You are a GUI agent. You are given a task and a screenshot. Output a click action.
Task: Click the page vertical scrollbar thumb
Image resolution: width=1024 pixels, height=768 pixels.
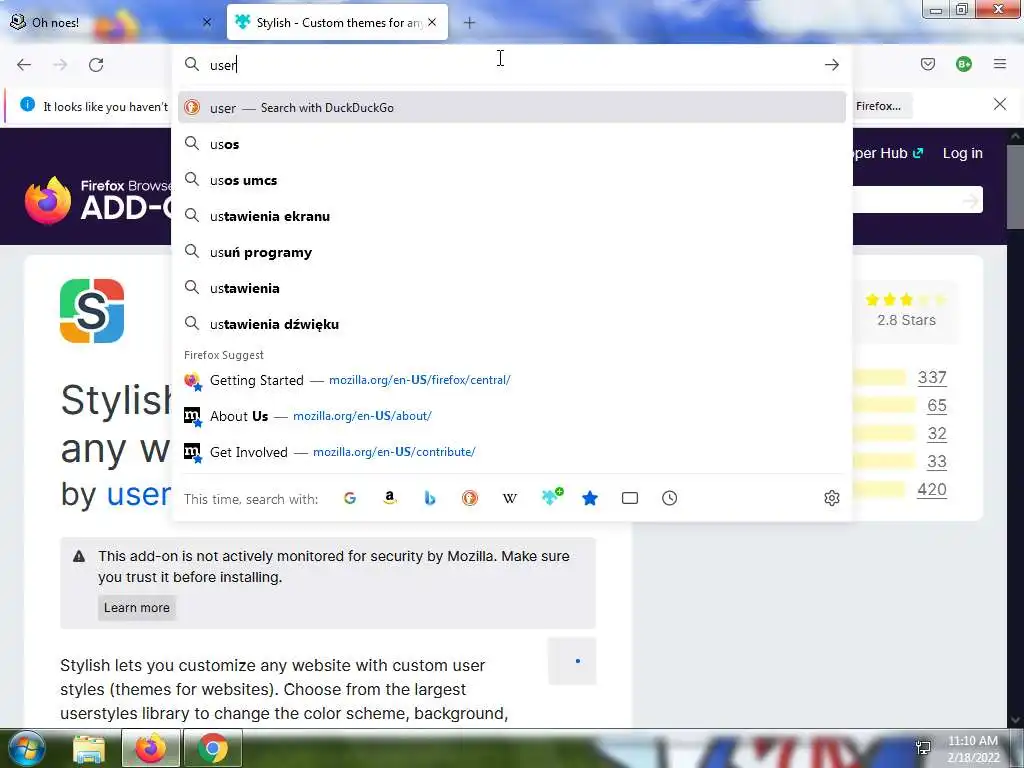point(1015,187)
